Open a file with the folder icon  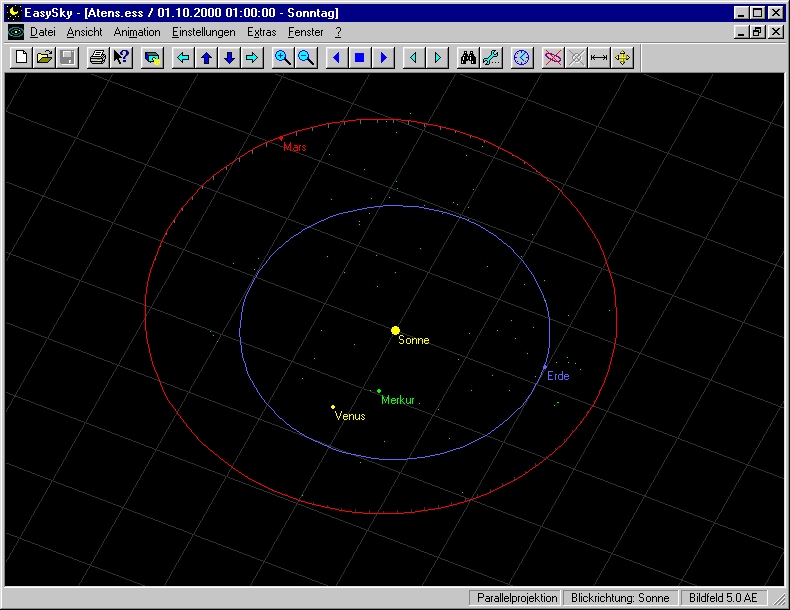click(x=45, y=58)
